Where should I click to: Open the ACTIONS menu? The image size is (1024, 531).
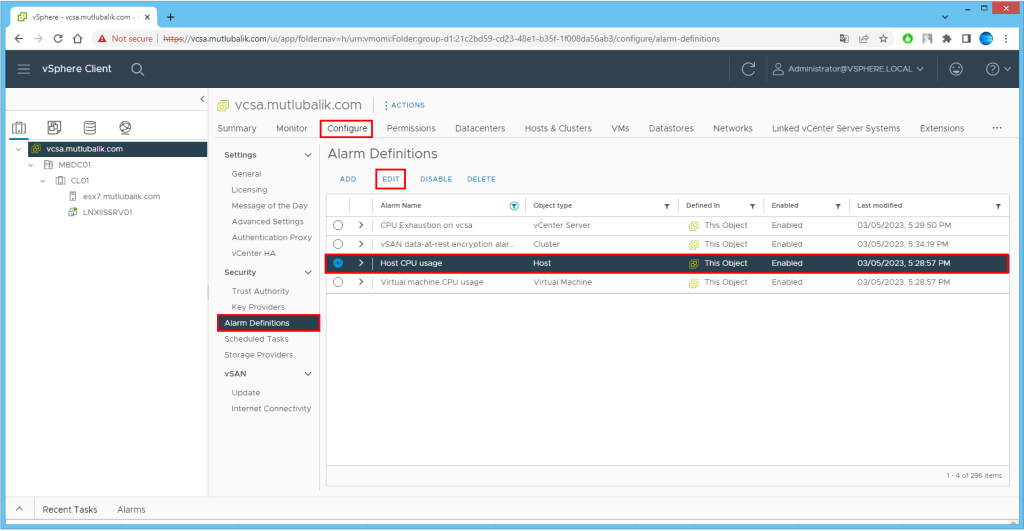click(x=404, y=105)
